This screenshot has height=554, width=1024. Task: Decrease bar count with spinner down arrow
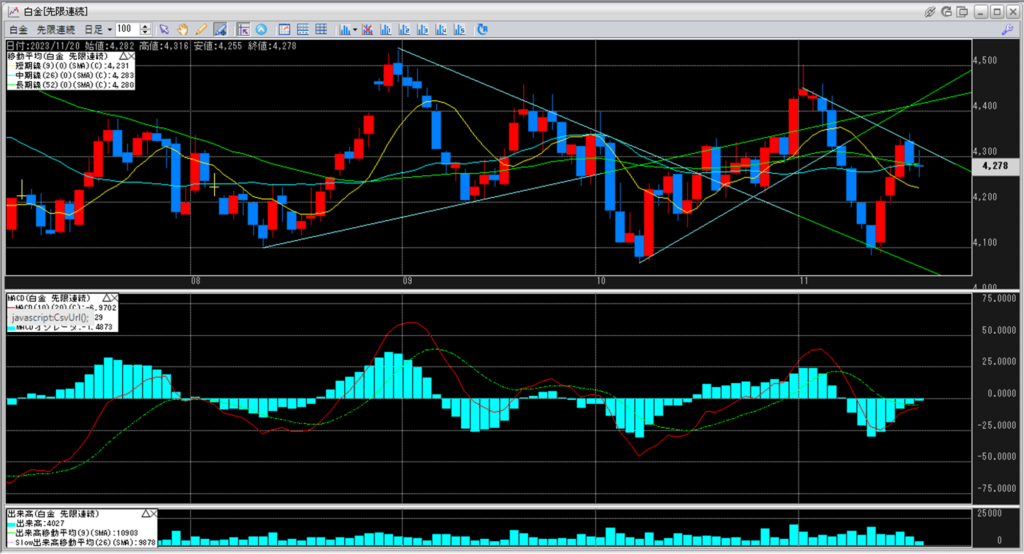145,33
